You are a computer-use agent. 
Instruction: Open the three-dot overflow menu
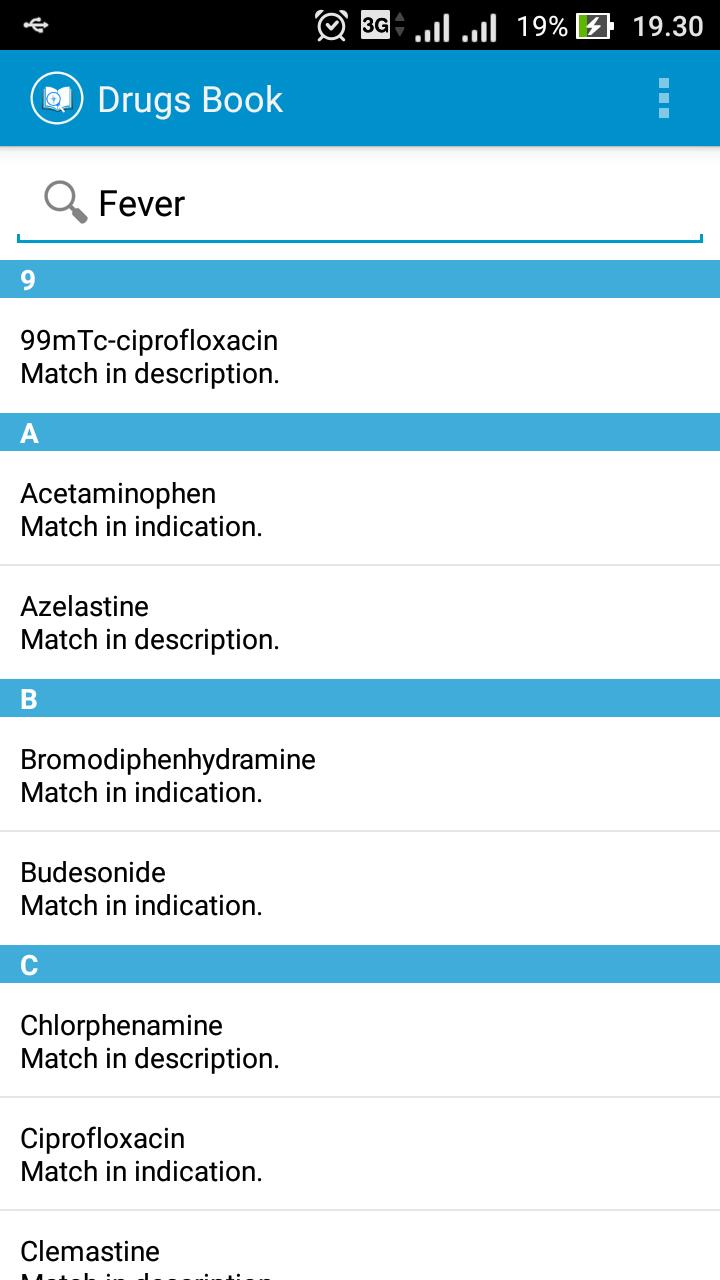663,99
